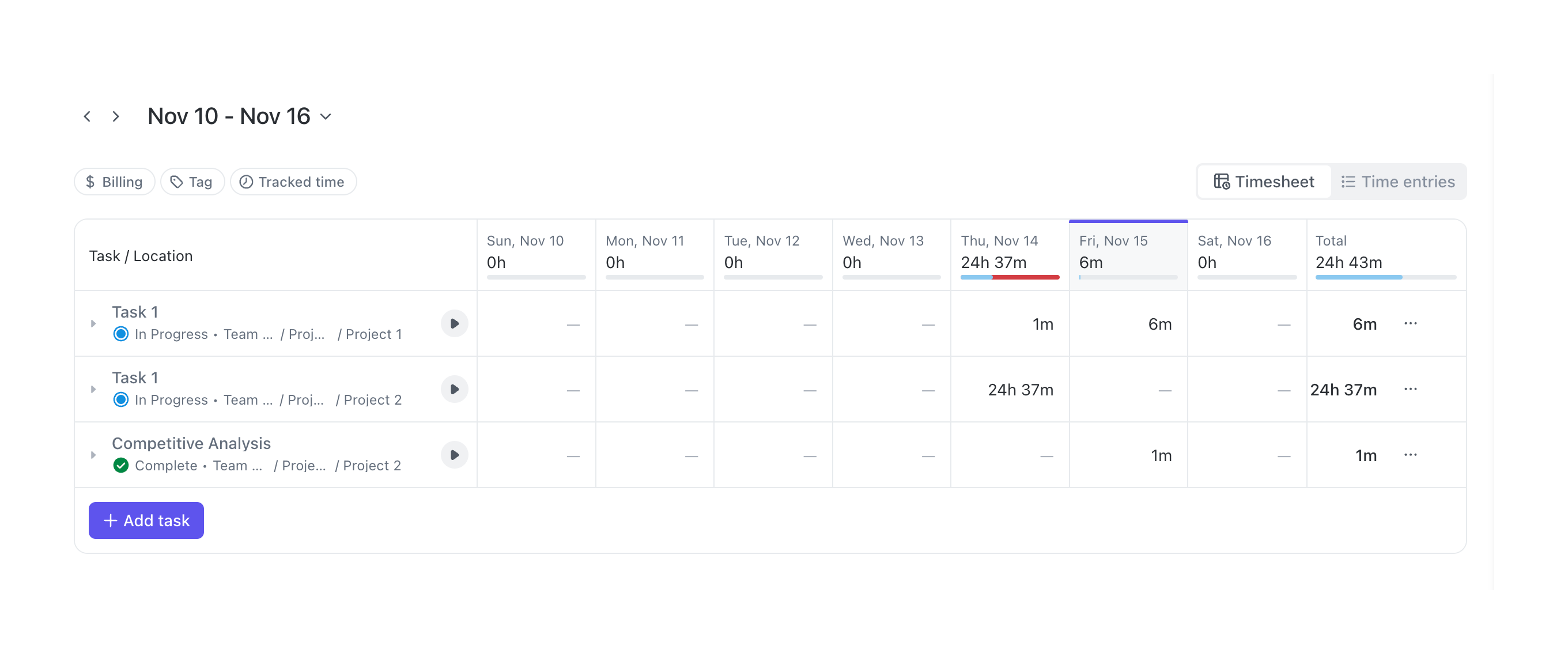Switch to the Timesheet view tab
The height and width of the screenshot is (664, 1568).
click(x=1264, y=182)
